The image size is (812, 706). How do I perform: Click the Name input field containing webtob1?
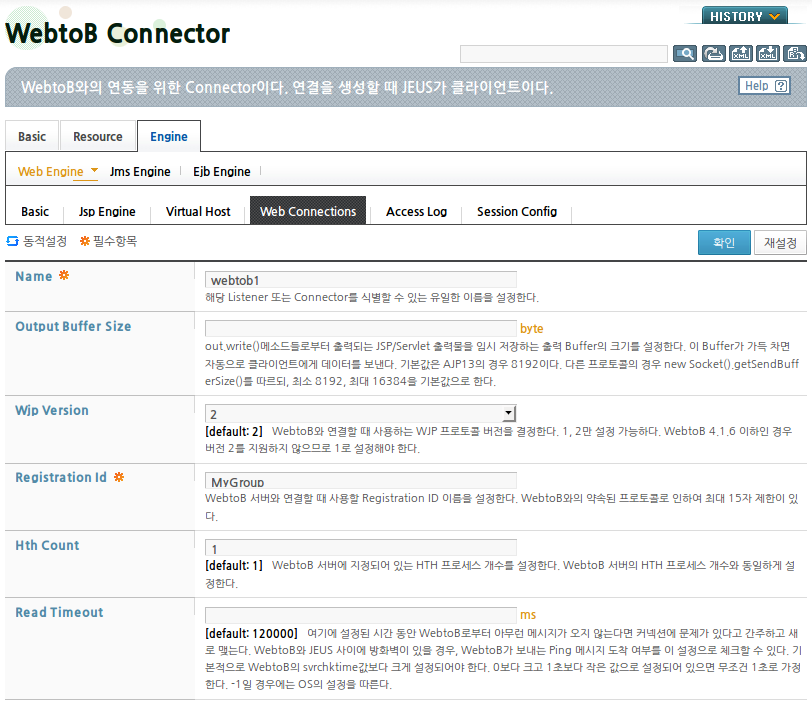pyautogui.click(x=360, y=280)
